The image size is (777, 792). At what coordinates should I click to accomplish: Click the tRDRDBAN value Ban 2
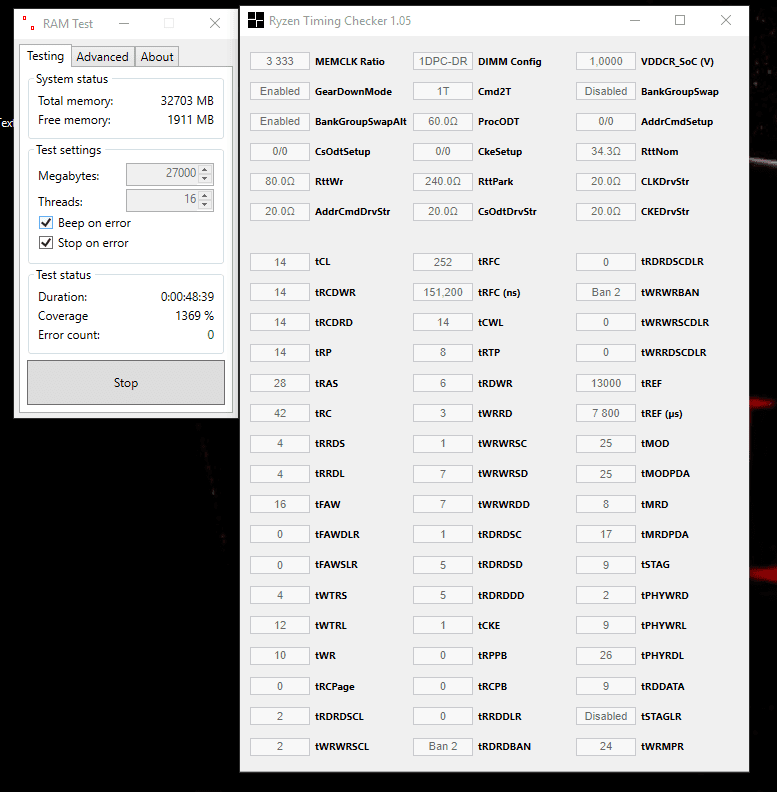(x=443, y=746)
